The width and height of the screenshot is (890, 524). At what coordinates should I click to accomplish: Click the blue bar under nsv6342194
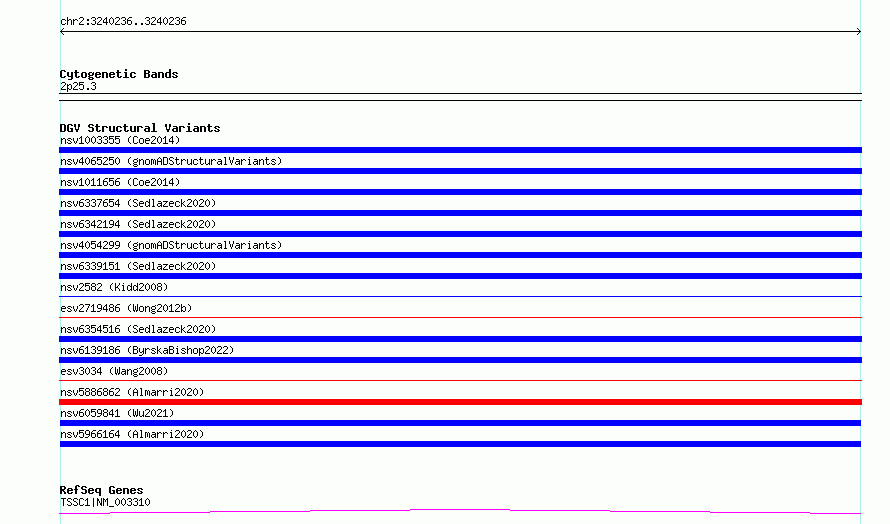point(460,234)
